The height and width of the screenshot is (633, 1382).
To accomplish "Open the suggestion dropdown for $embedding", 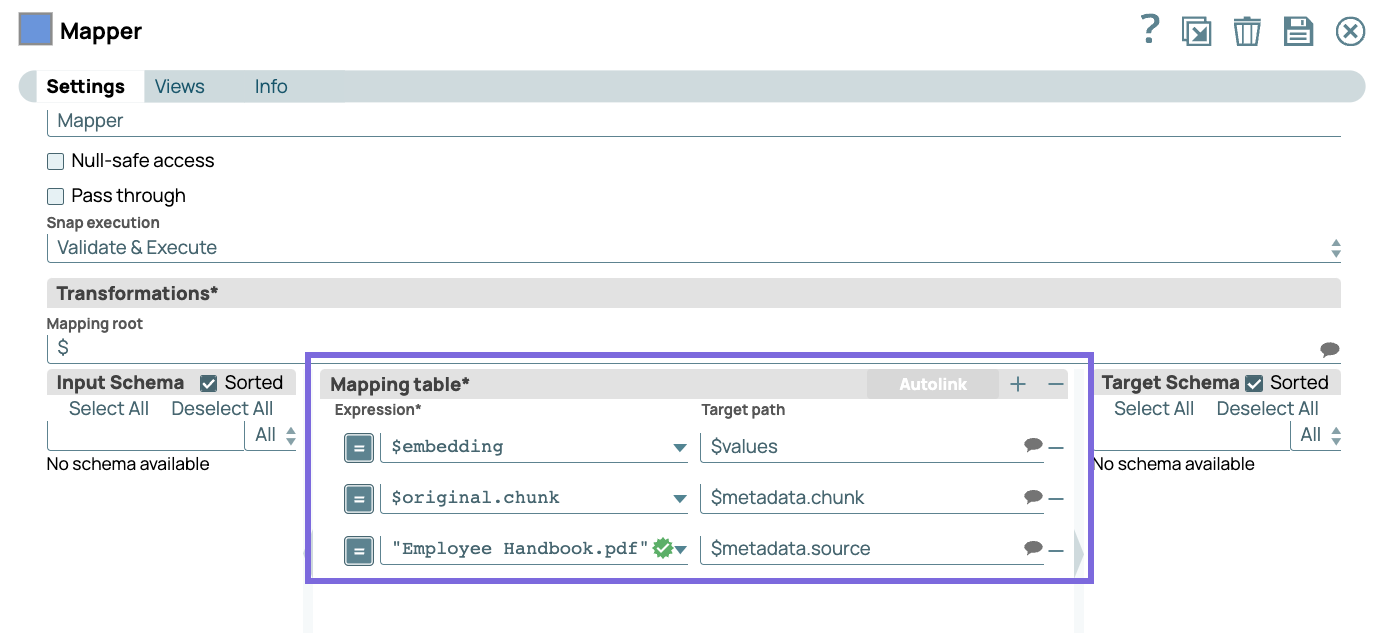I will 679,447.
